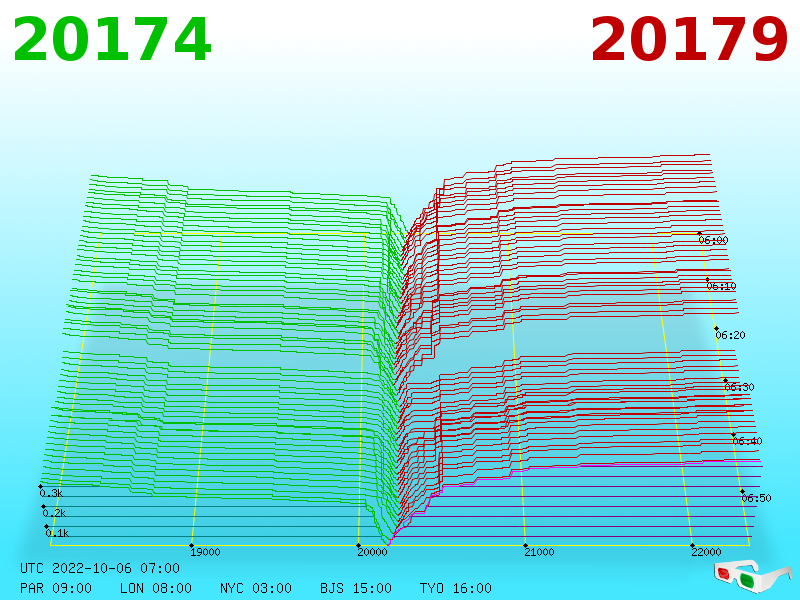The image size is (800, 600).
Task: Click the 0.3k volume axis label
Action: [51, 493]
